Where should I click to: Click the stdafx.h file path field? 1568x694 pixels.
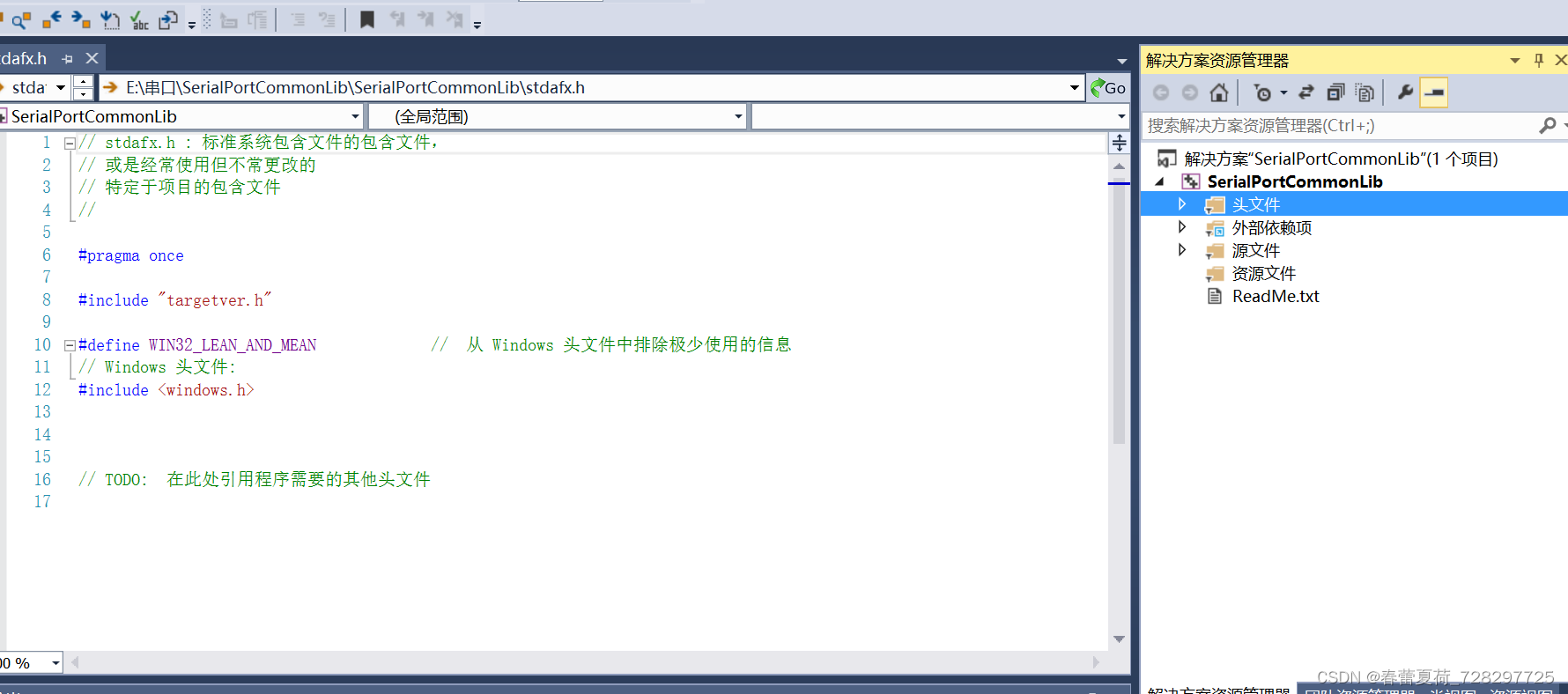590,87
